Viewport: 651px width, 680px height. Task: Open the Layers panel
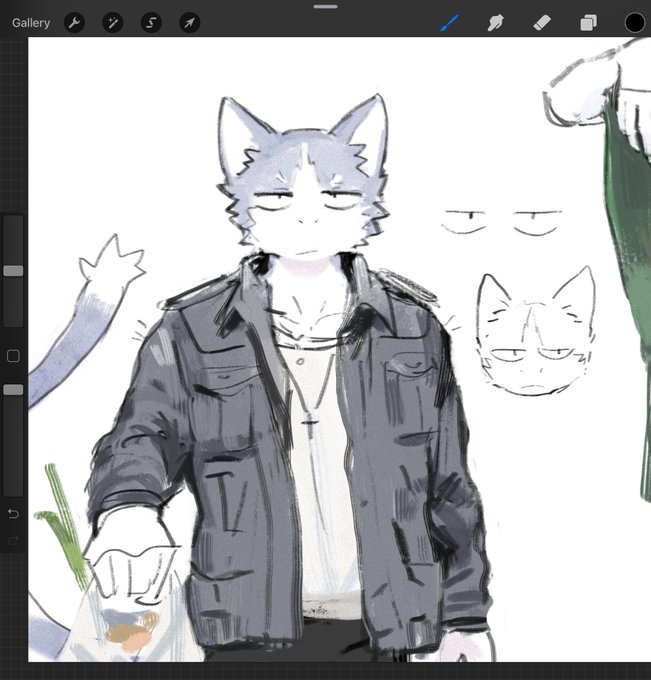[x=588, y=23]
